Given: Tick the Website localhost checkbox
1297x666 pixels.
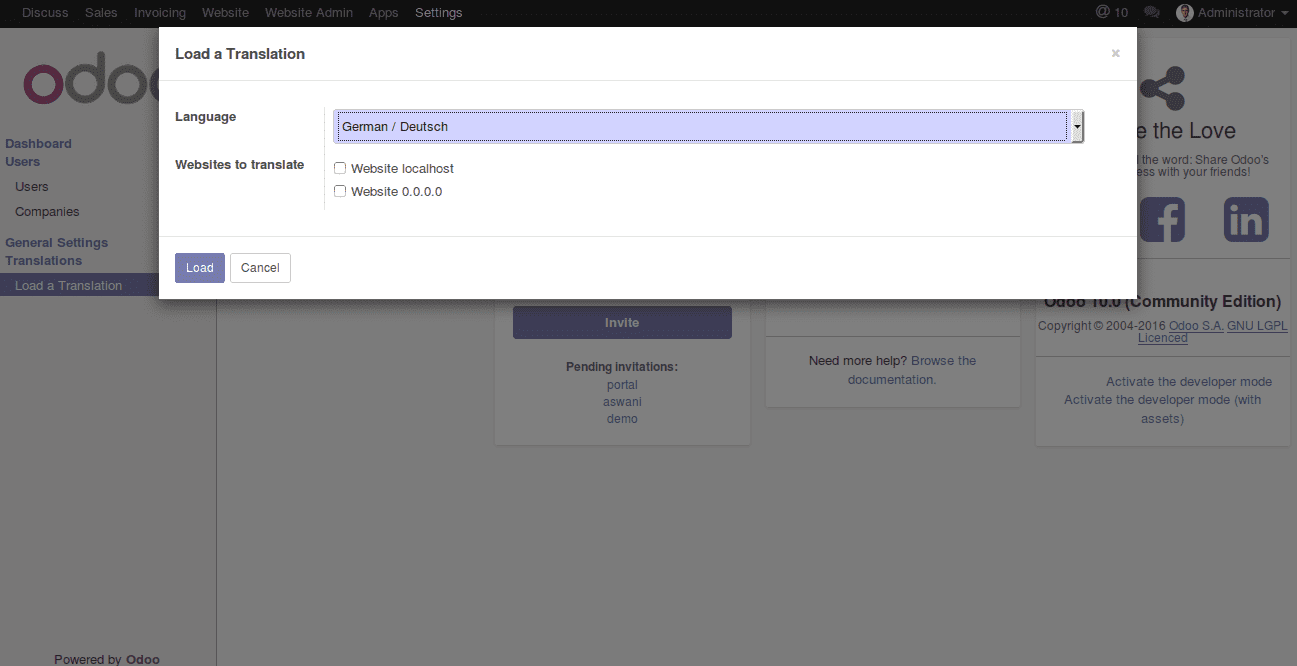Looking at the screenshot, I should pyautogui.click(x=340, y=168).
